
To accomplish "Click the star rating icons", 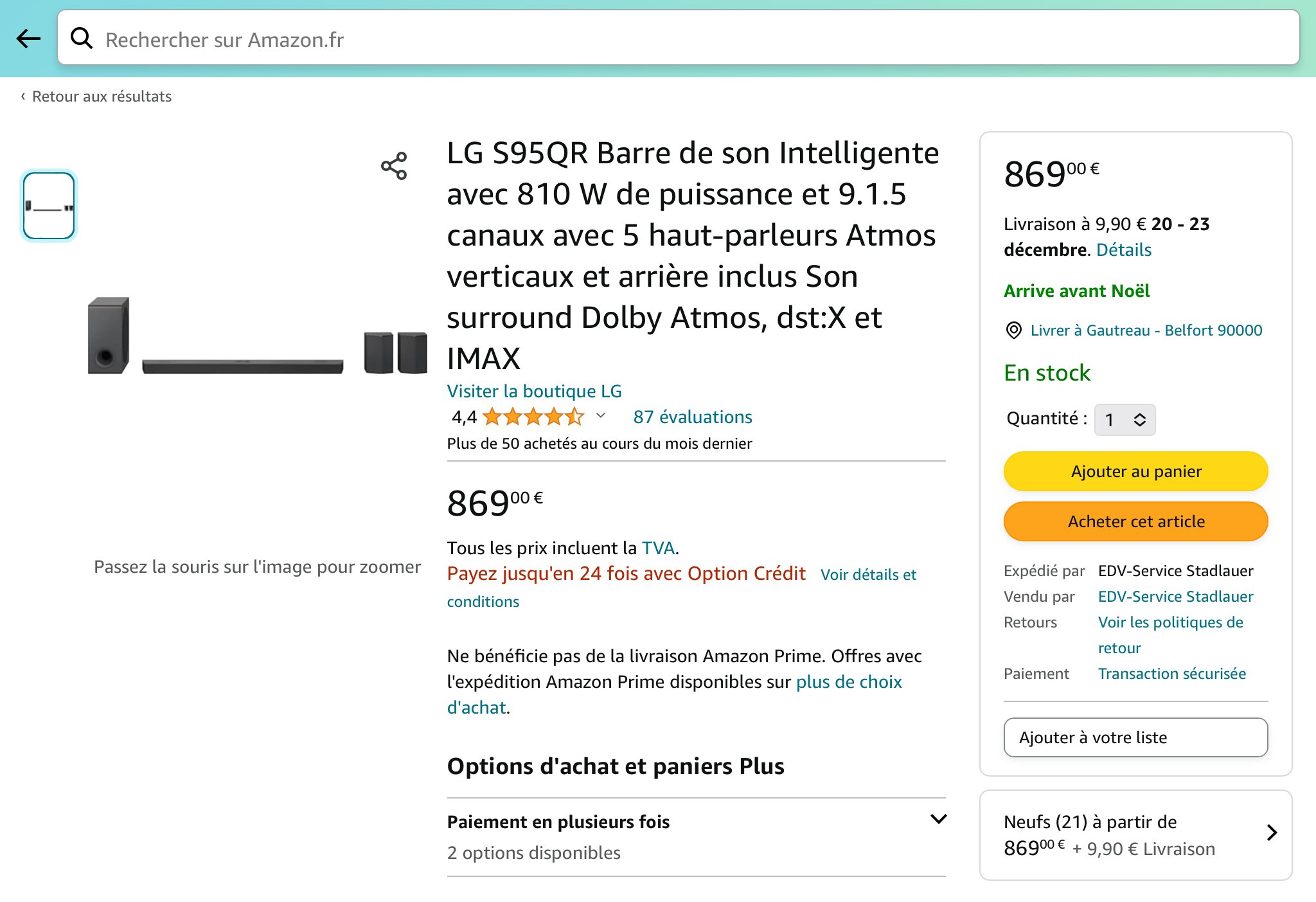I will (x=533, y=417).
